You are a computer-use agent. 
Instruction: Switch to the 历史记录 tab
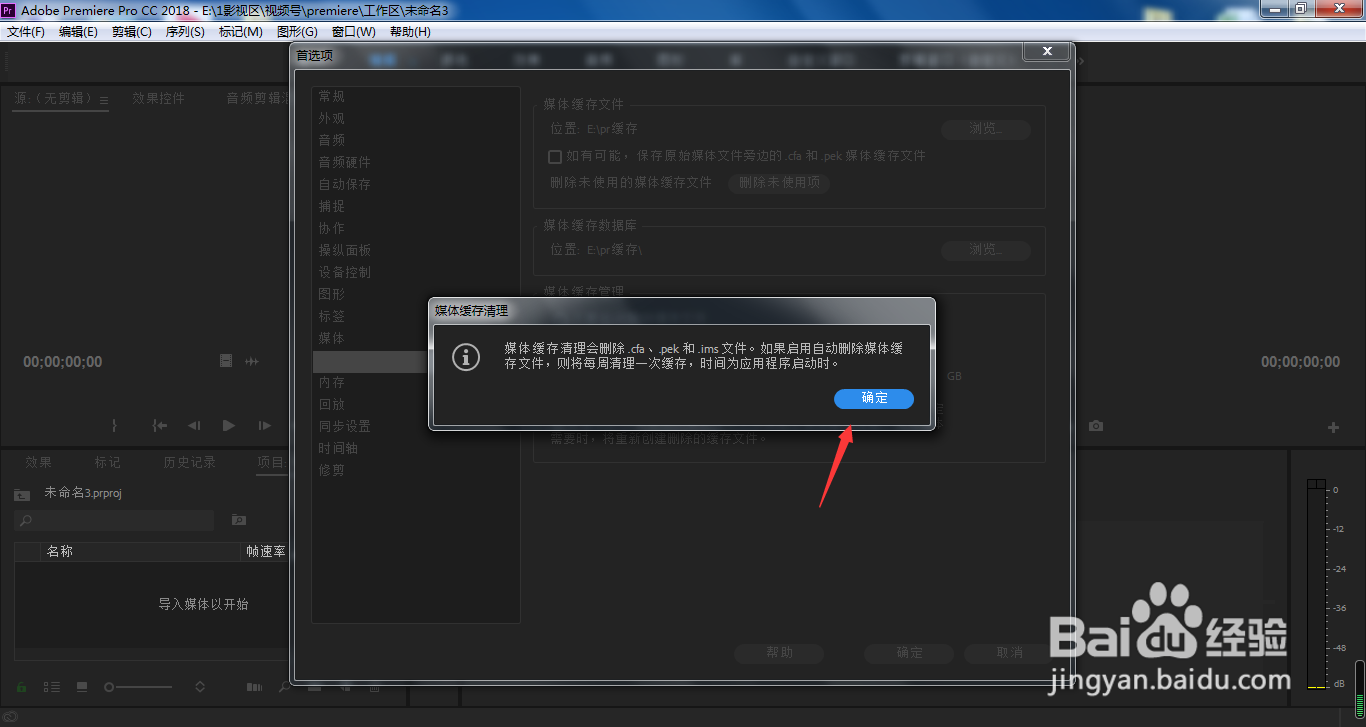(189, 462)
